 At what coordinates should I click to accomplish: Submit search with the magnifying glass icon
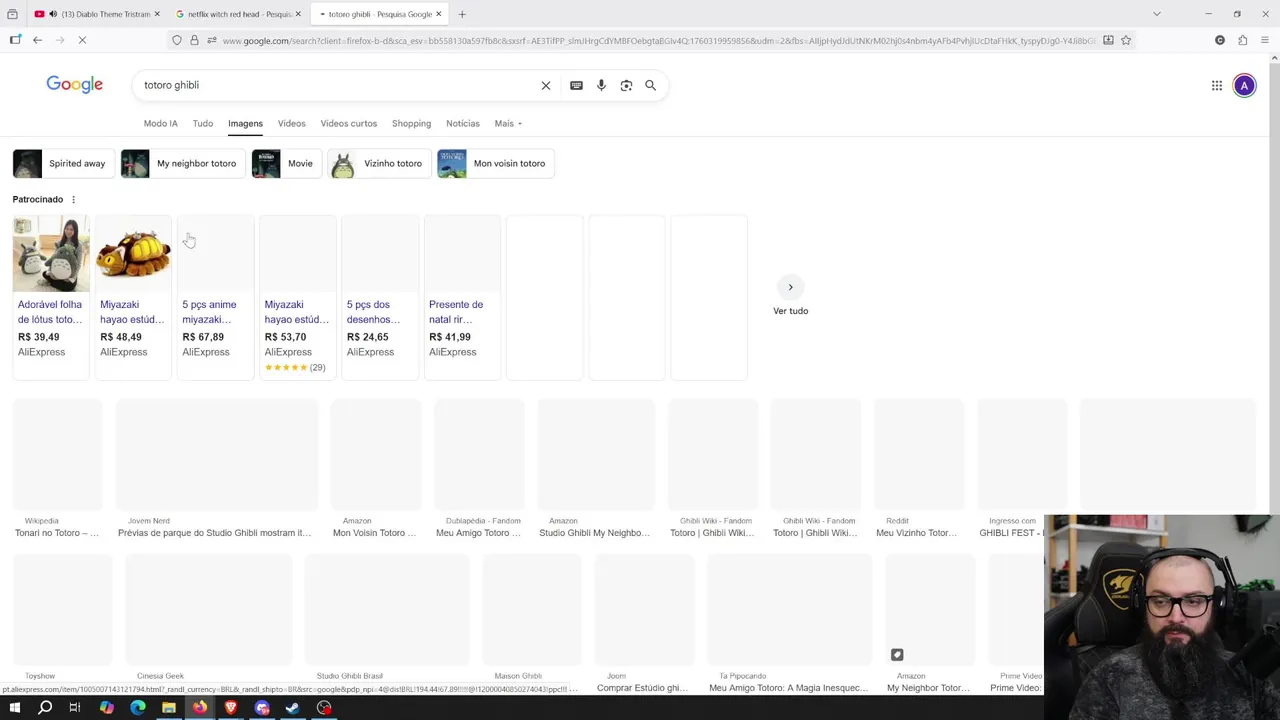[650, 85]
